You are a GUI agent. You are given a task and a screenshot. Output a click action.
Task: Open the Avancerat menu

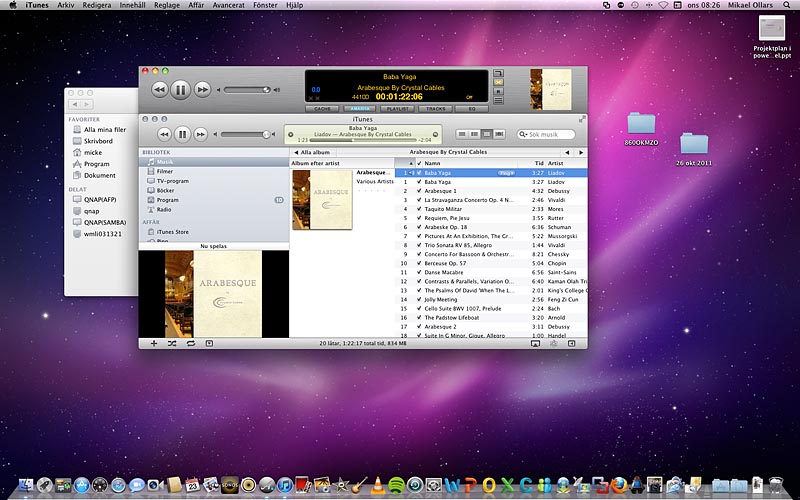[x=229, y=5]
